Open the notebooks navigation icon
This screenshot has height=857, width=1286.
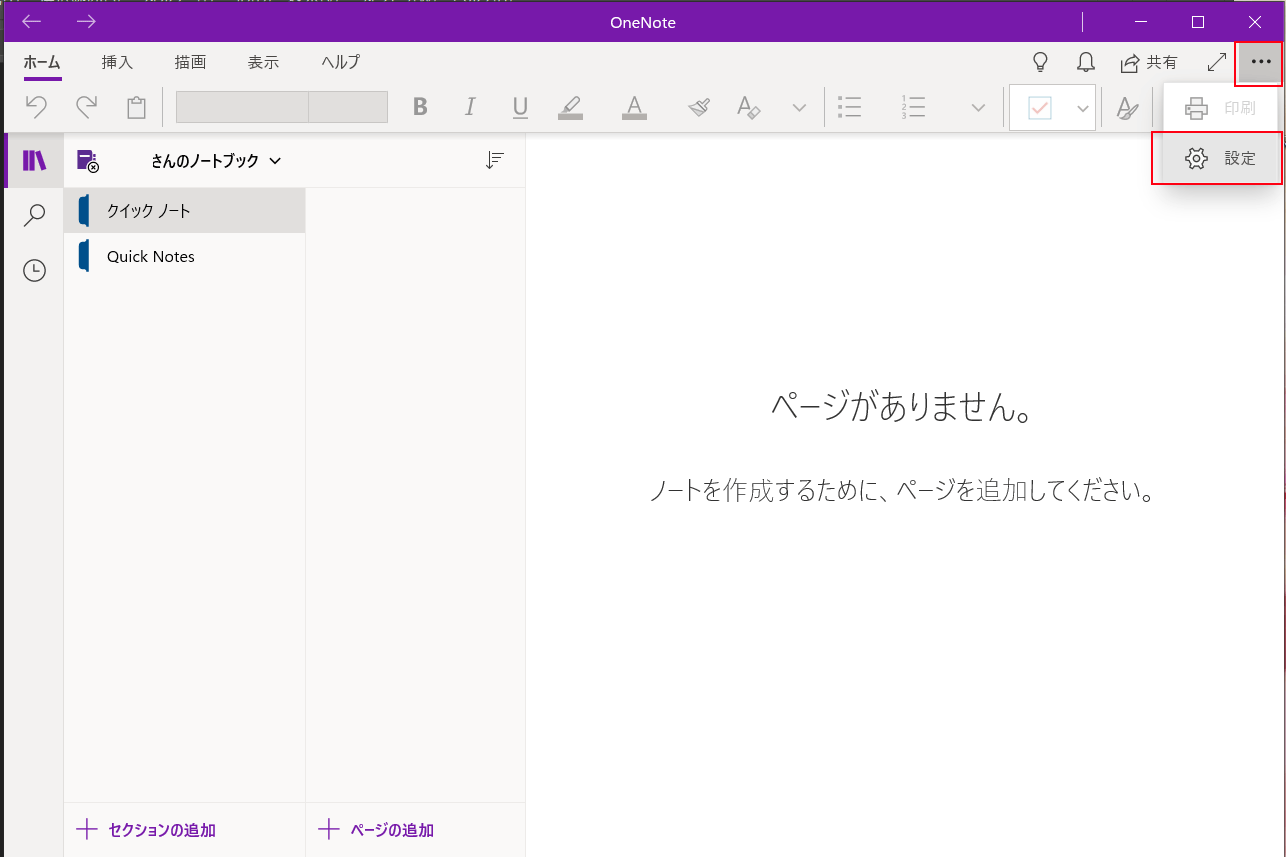[x=34, y=161]
